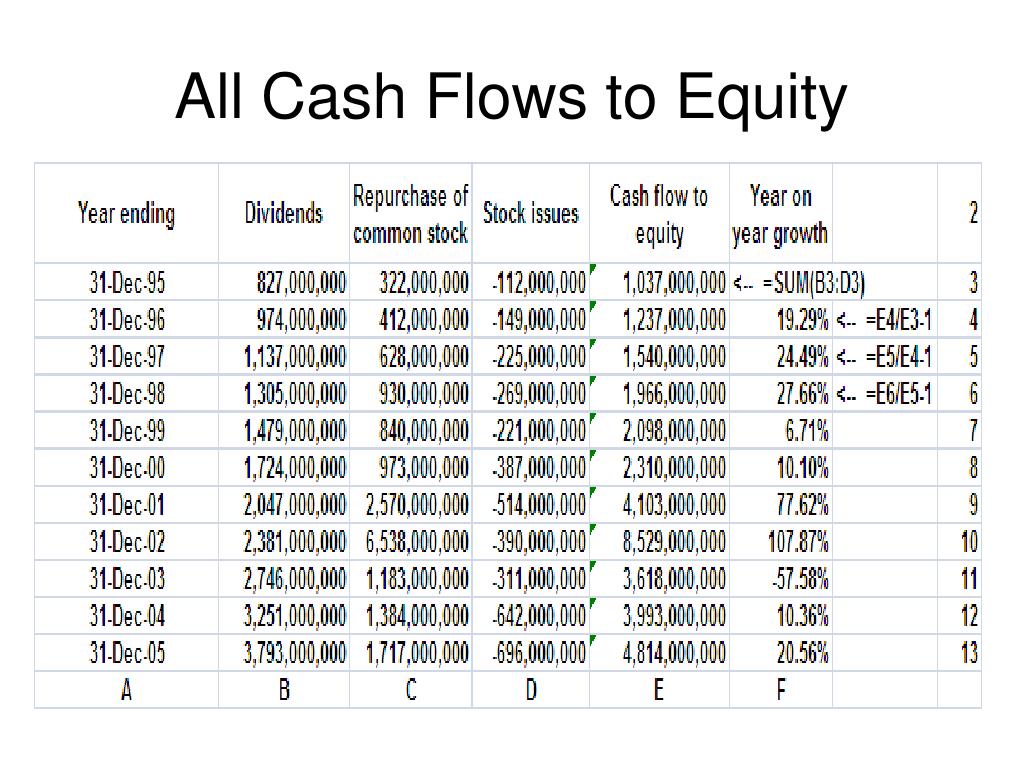The height and width of the screenshot is (768, 1024).
Task: Click column letter E label
Action: [x=659, y=689]
